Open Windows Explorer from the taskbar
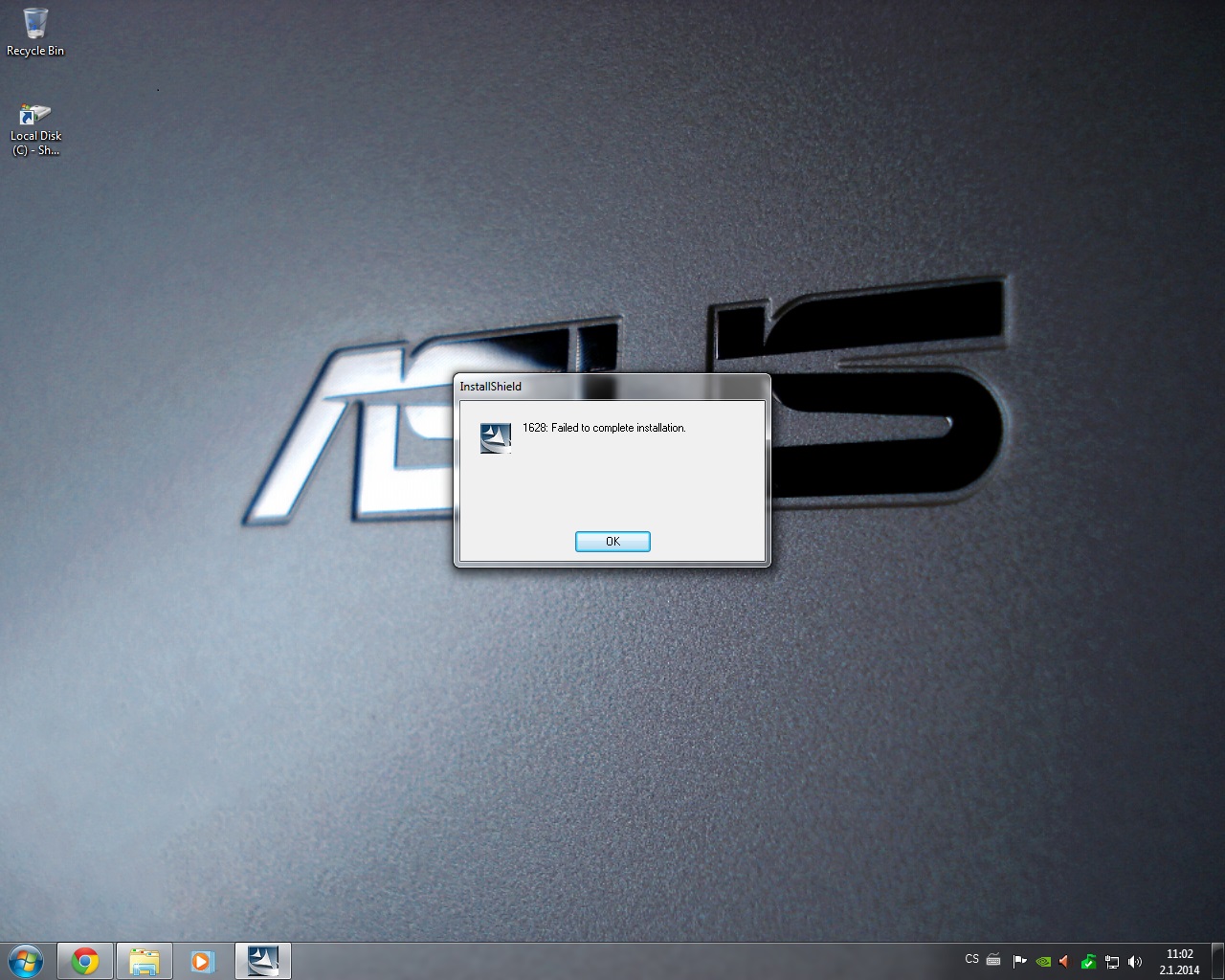 (x=145, y=961)
